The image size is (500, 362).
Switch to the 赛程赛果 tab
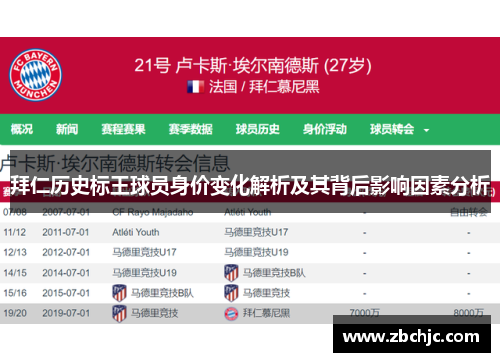pyautogui.click(x=123, y=129)
